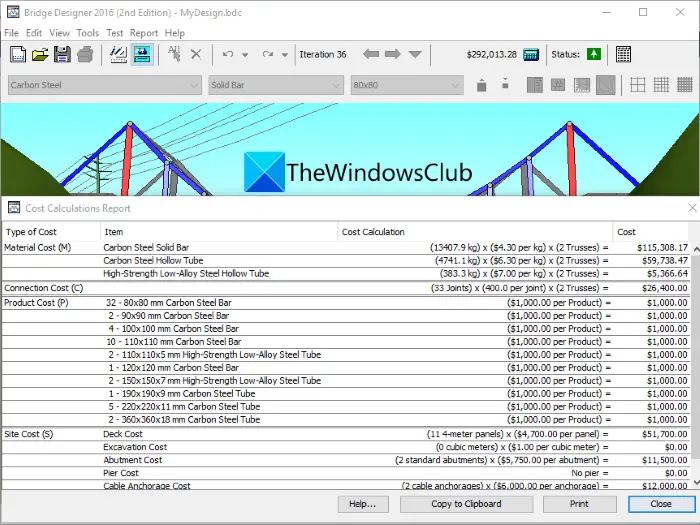Print the design with printer icon

pos(85,54)
